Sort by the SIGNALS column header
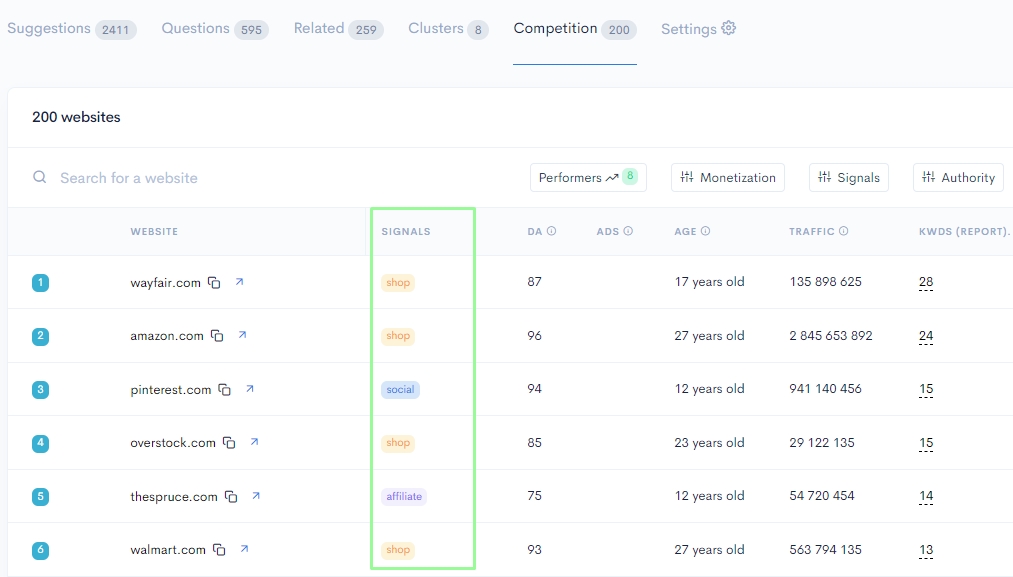Screen dimensions: 1013x577 (406, 231)
